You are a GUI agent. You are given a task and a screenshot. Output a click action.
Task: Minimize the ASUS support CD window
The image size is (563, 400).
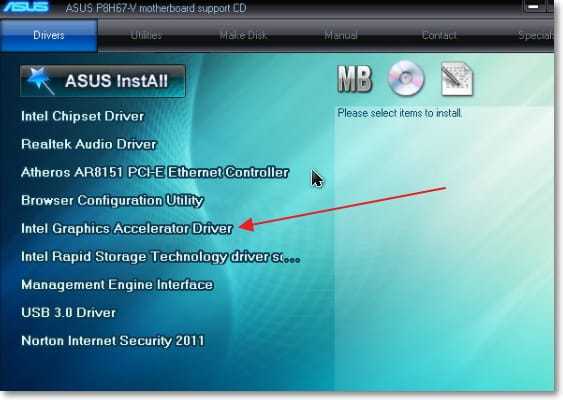click(533, 7)
